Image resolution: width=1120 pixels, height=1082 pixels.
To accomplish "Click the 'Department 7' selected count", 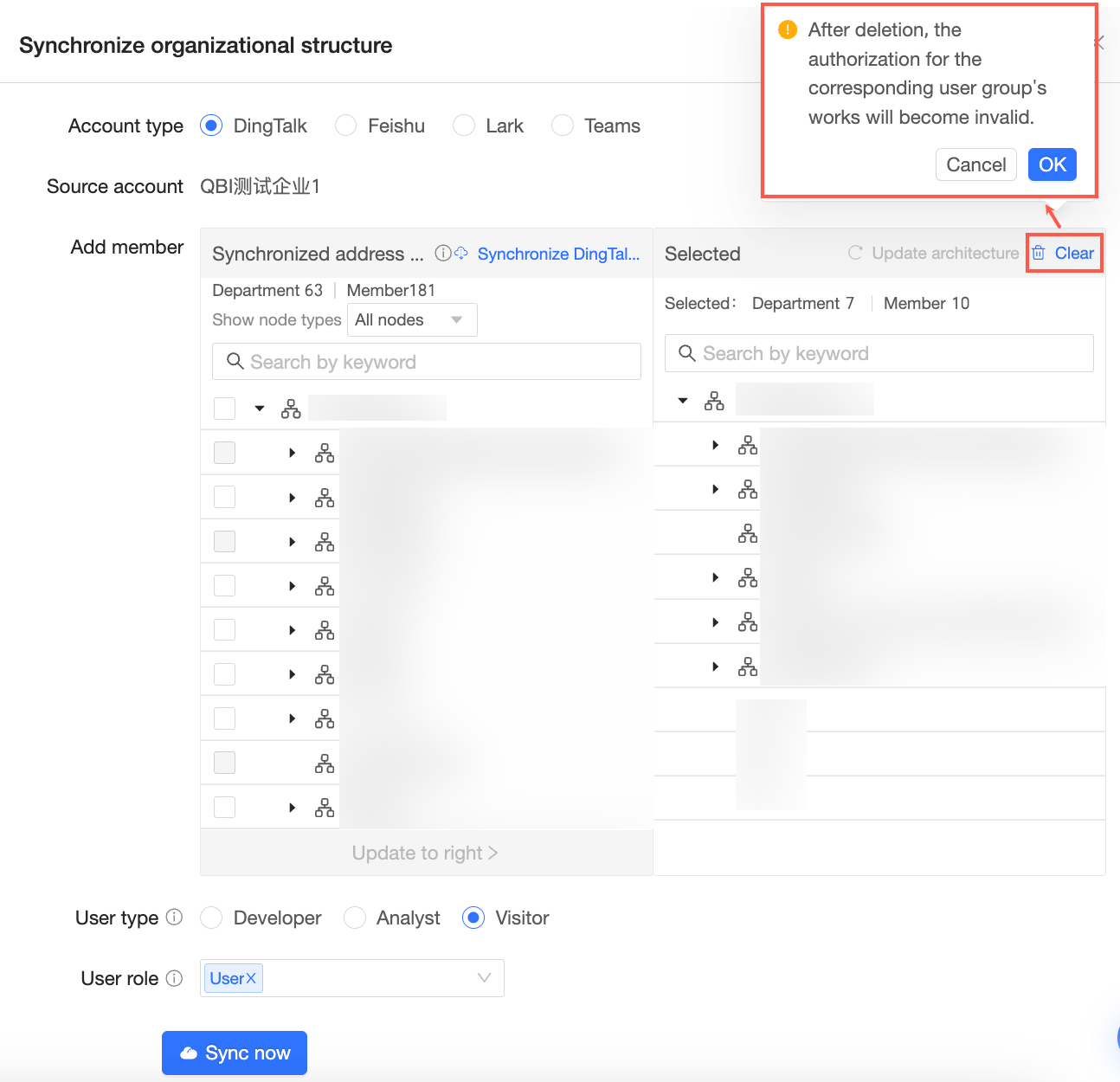I will (x=803, y=303).
